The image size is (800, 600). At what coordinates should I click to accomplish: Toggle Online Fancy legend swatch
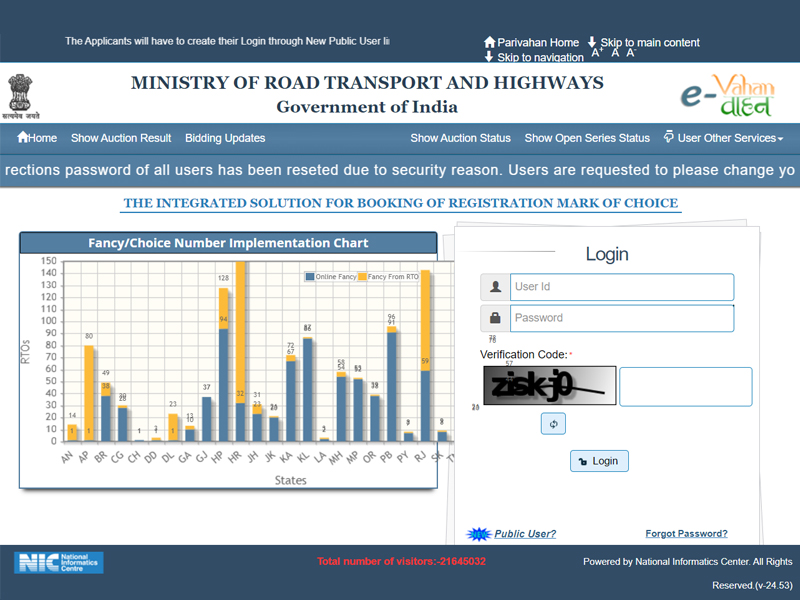pos(310,277)
